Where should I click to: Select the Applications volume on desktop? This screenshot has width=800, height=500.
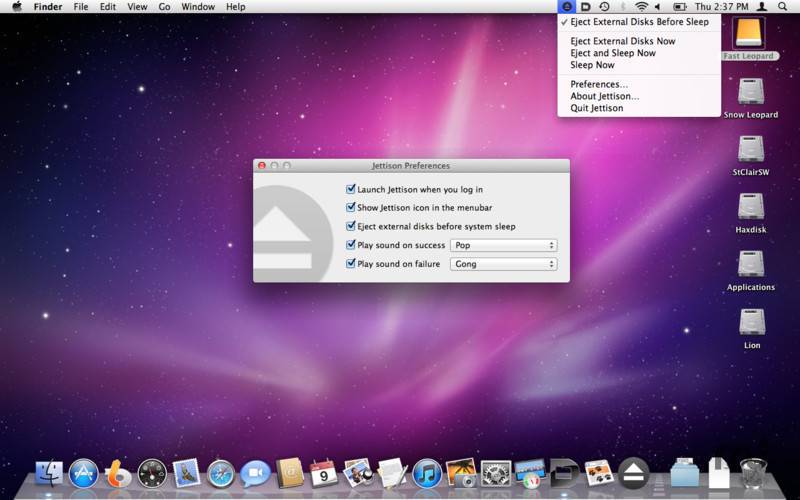751,264
